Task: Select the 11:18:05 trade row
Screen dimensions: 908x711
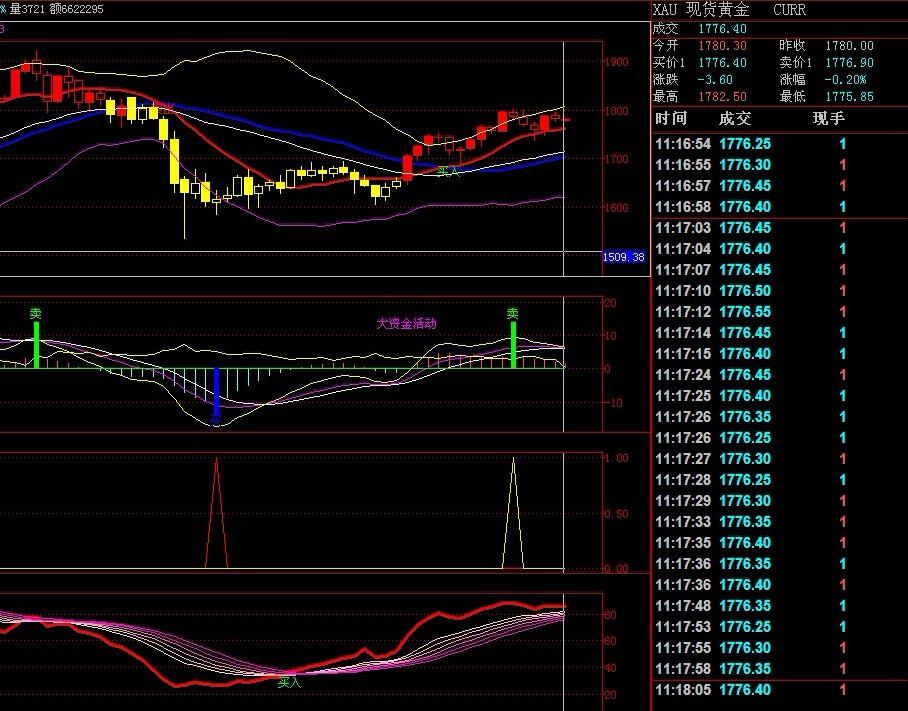Action: pyautogui.click(x=778, y=690)
